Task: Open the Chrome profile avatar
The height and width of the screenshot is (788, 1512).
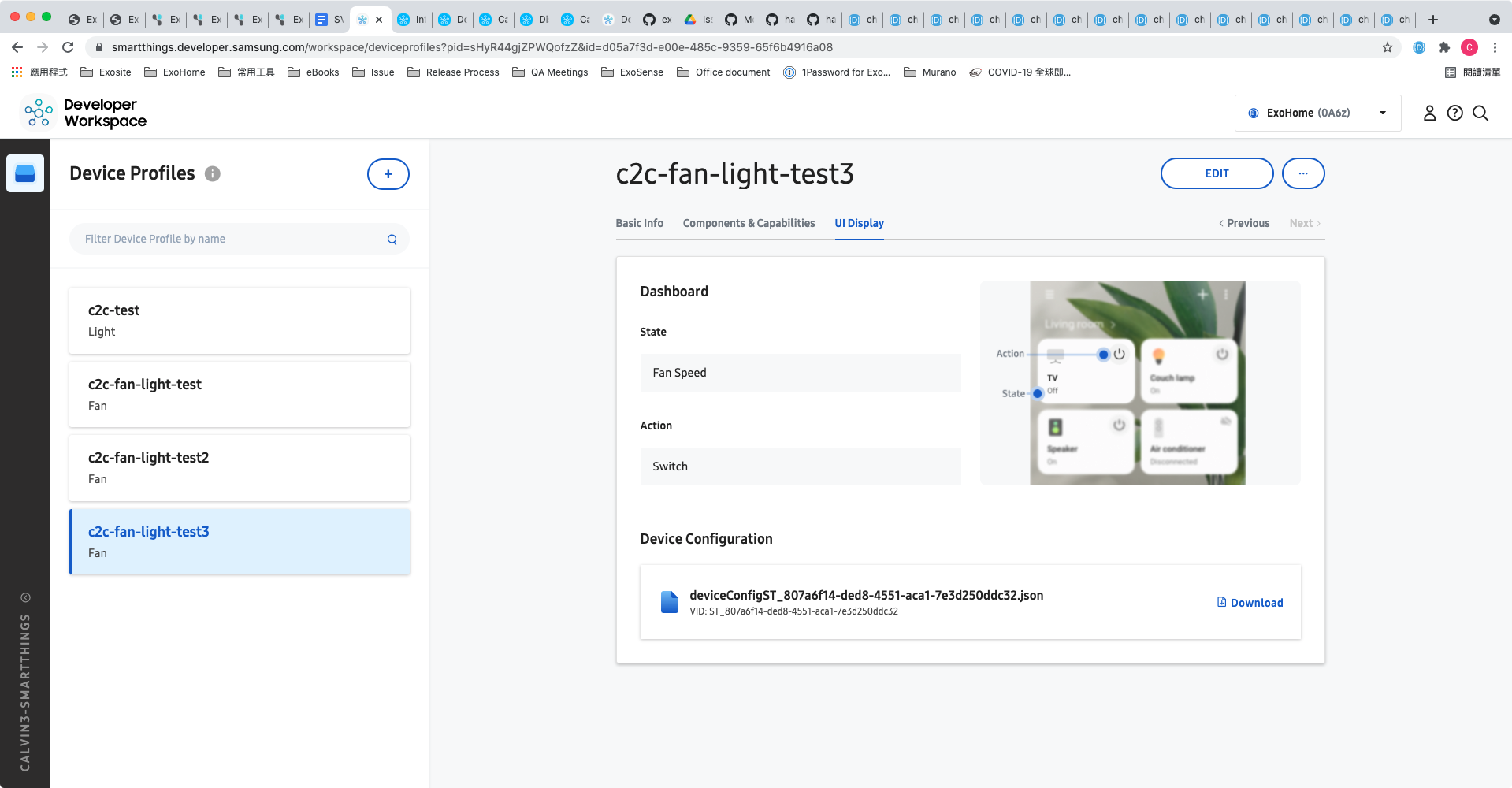Action: 1469,47
